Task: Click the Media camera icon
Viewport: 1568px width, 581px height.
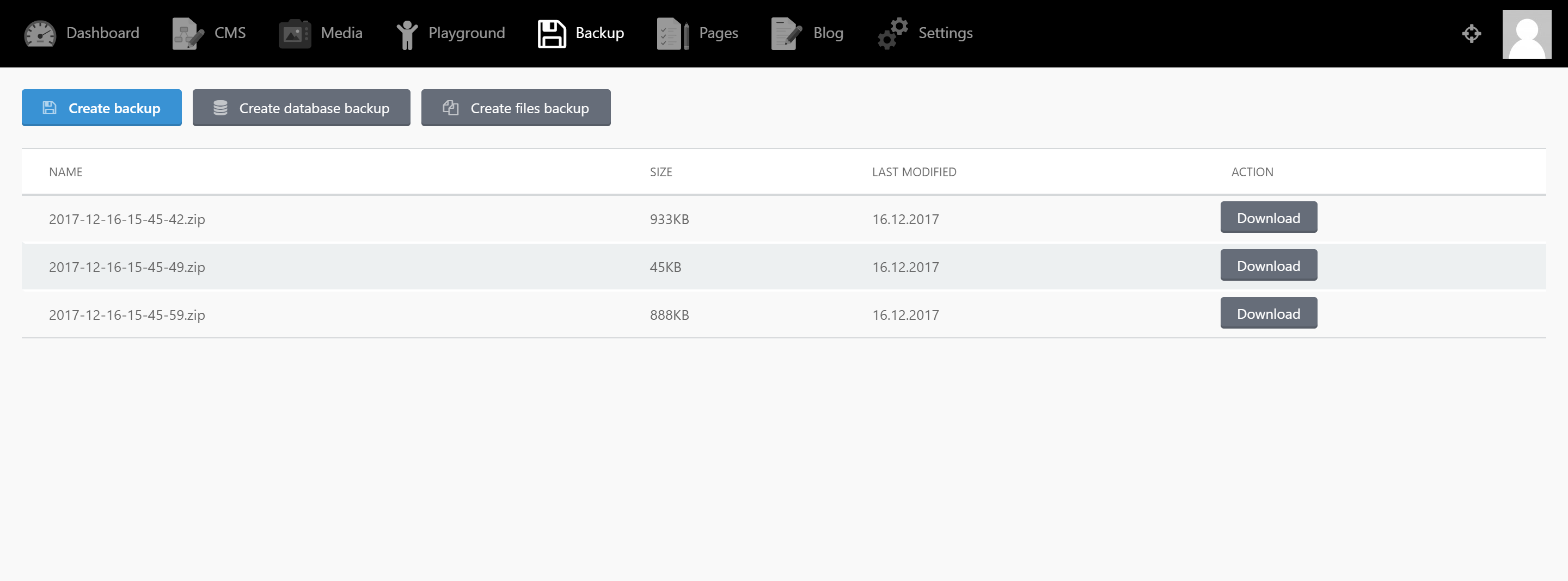Action: coord(295,34)
